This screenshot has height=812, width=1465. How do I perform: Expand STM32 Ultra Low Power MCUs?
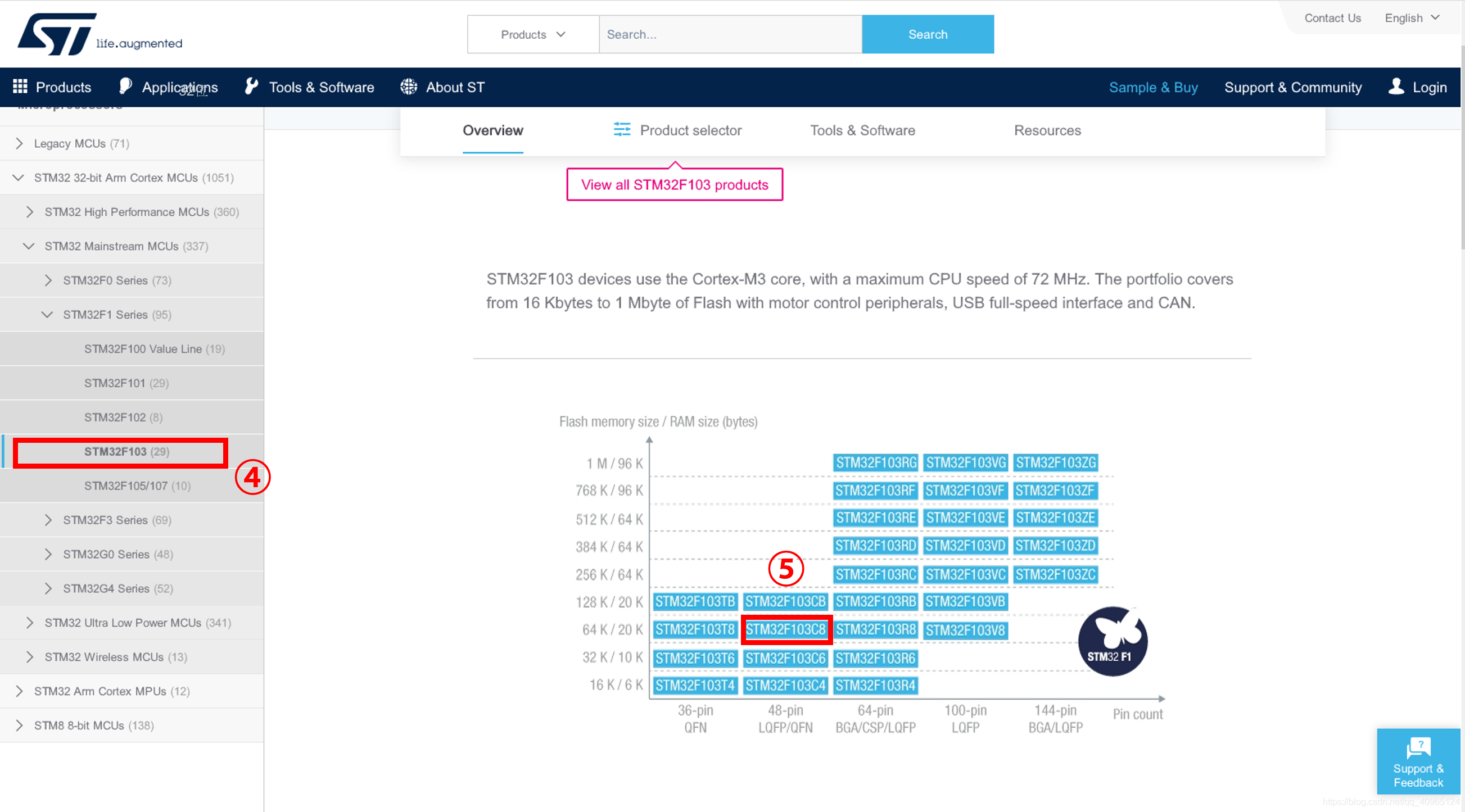tap(30, 623)
